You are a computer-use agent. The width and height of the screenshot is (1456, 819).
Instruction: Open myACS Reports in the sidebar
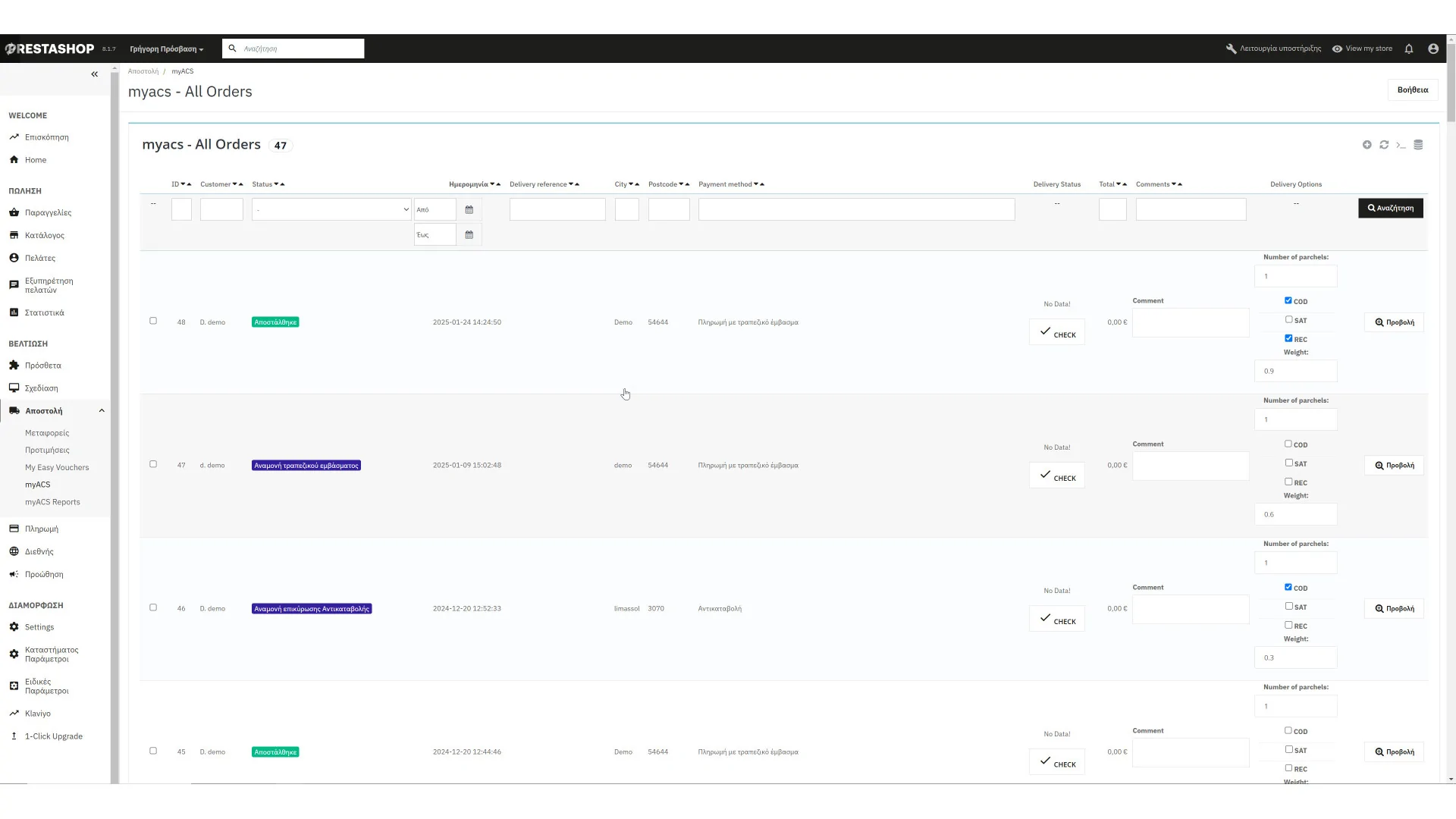pyautogui.click(x=52, y=502)
